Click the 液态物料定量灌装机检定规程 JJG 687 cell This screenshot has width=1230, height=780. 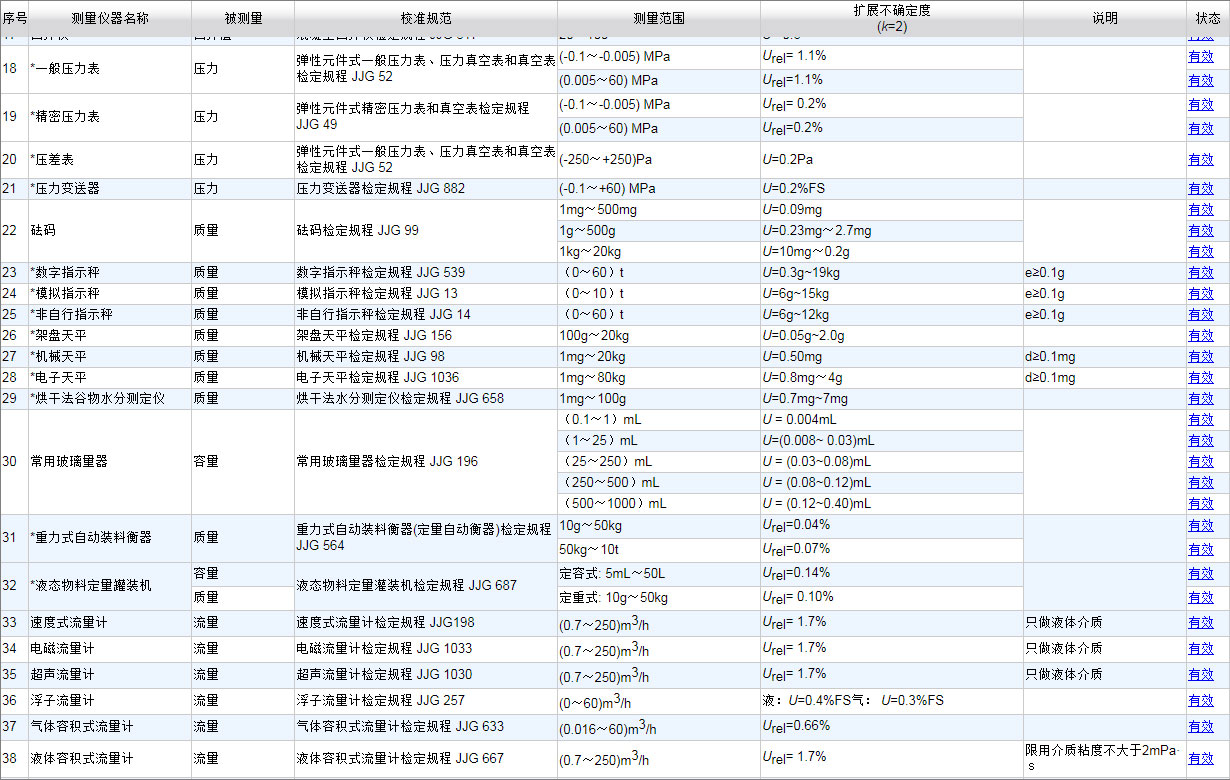point(426,586)
